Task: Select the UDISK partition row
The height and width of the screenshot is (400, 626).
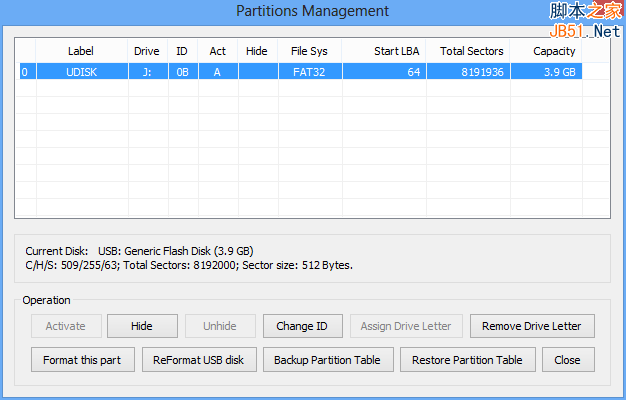Action: 80,72
